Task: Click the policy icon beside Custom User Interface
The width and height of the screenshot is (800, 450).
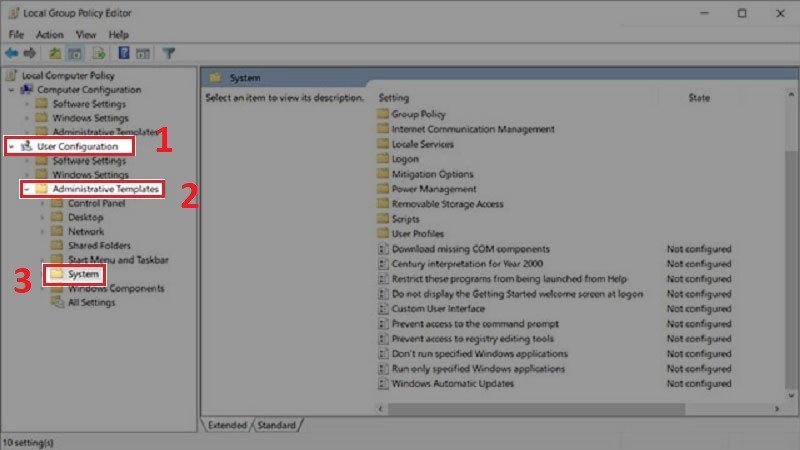Action: tap(383, 309)
